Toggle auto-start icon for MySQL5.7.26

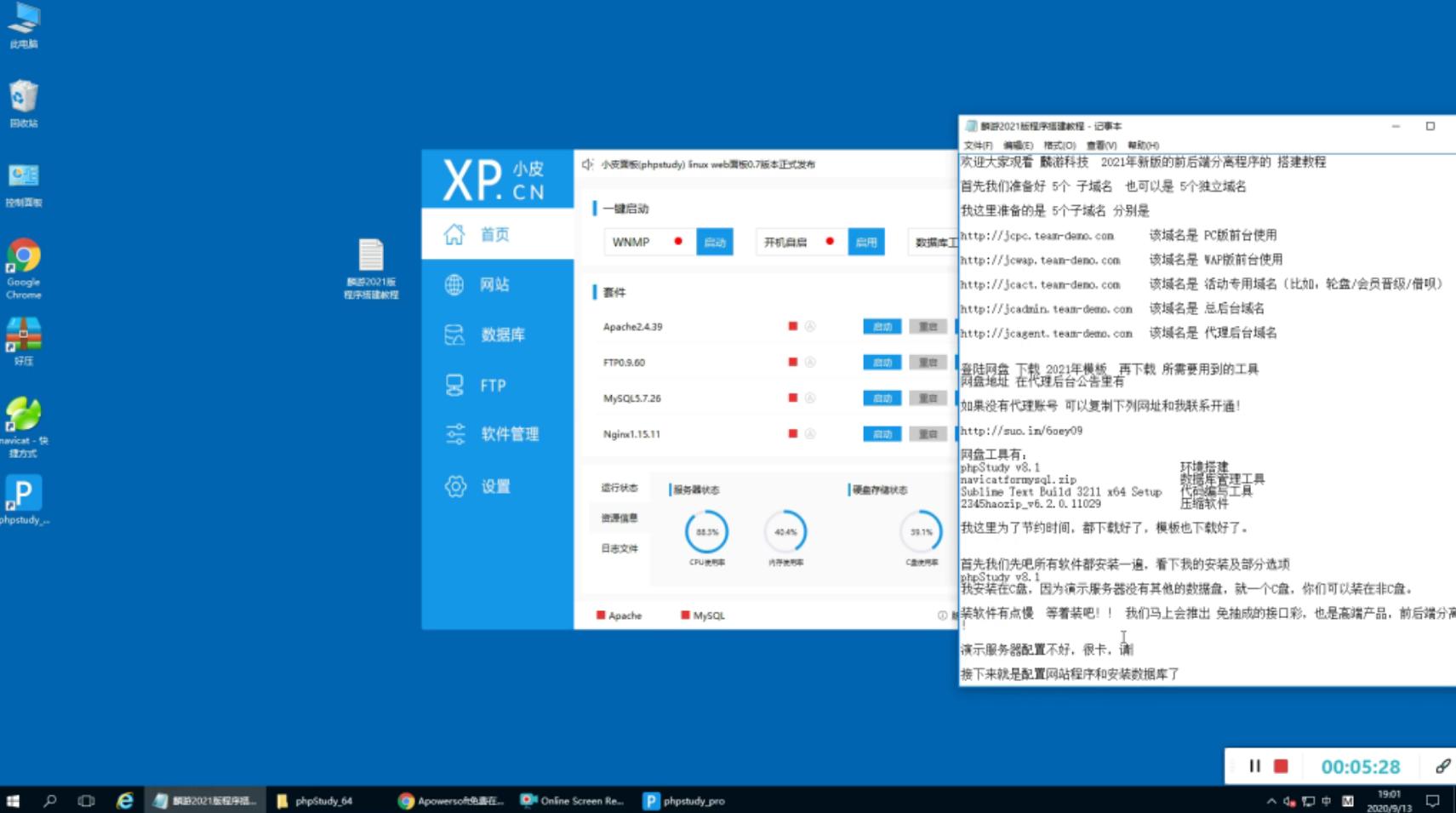810,398
